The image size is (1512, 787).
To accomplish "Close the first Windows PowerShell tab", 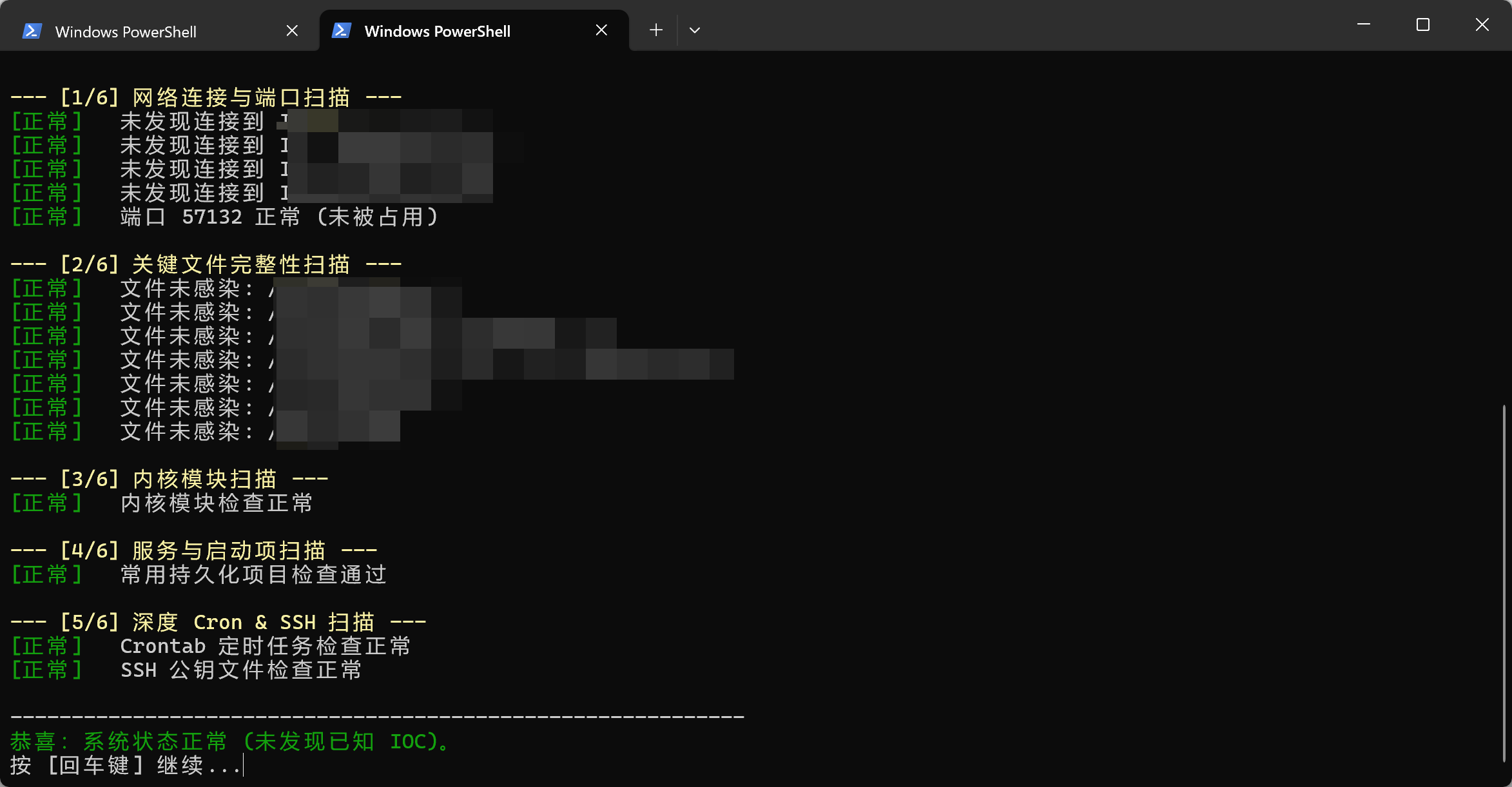I will (292, 31).
